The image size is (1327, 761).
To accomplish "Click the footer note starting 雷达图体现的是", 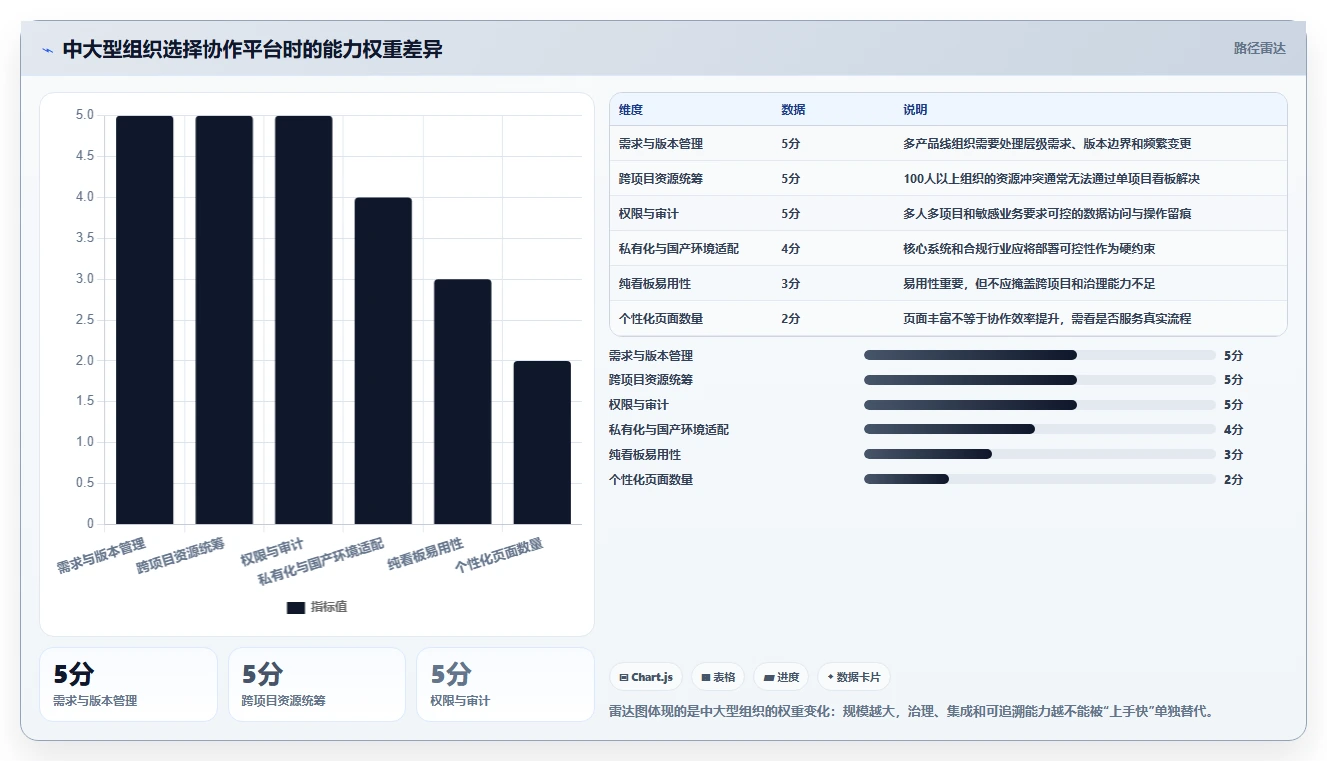I will click(914, 712).
